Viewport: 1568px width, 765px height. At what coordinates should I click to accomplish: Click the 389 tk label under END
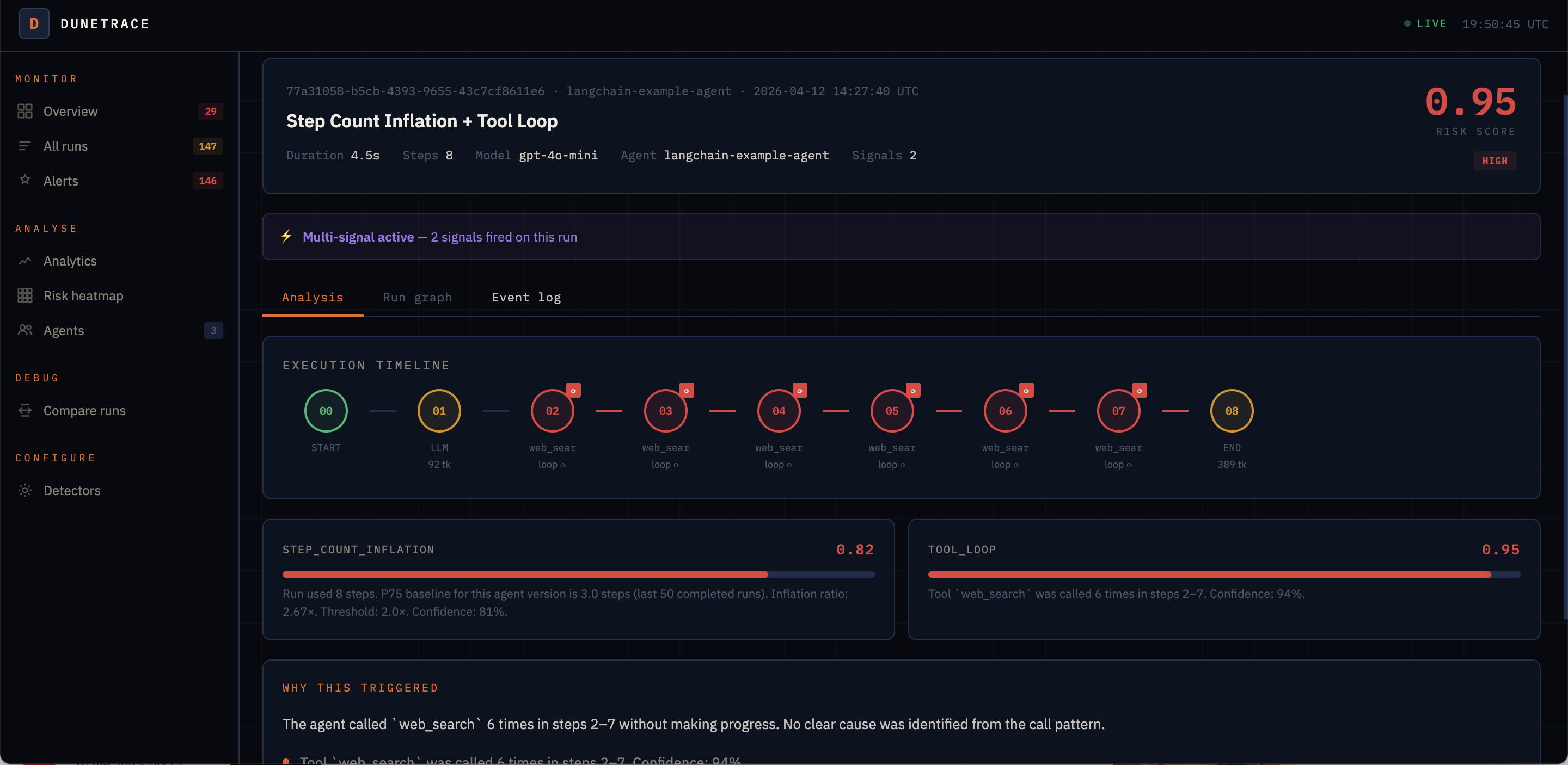pos(1232,464)
